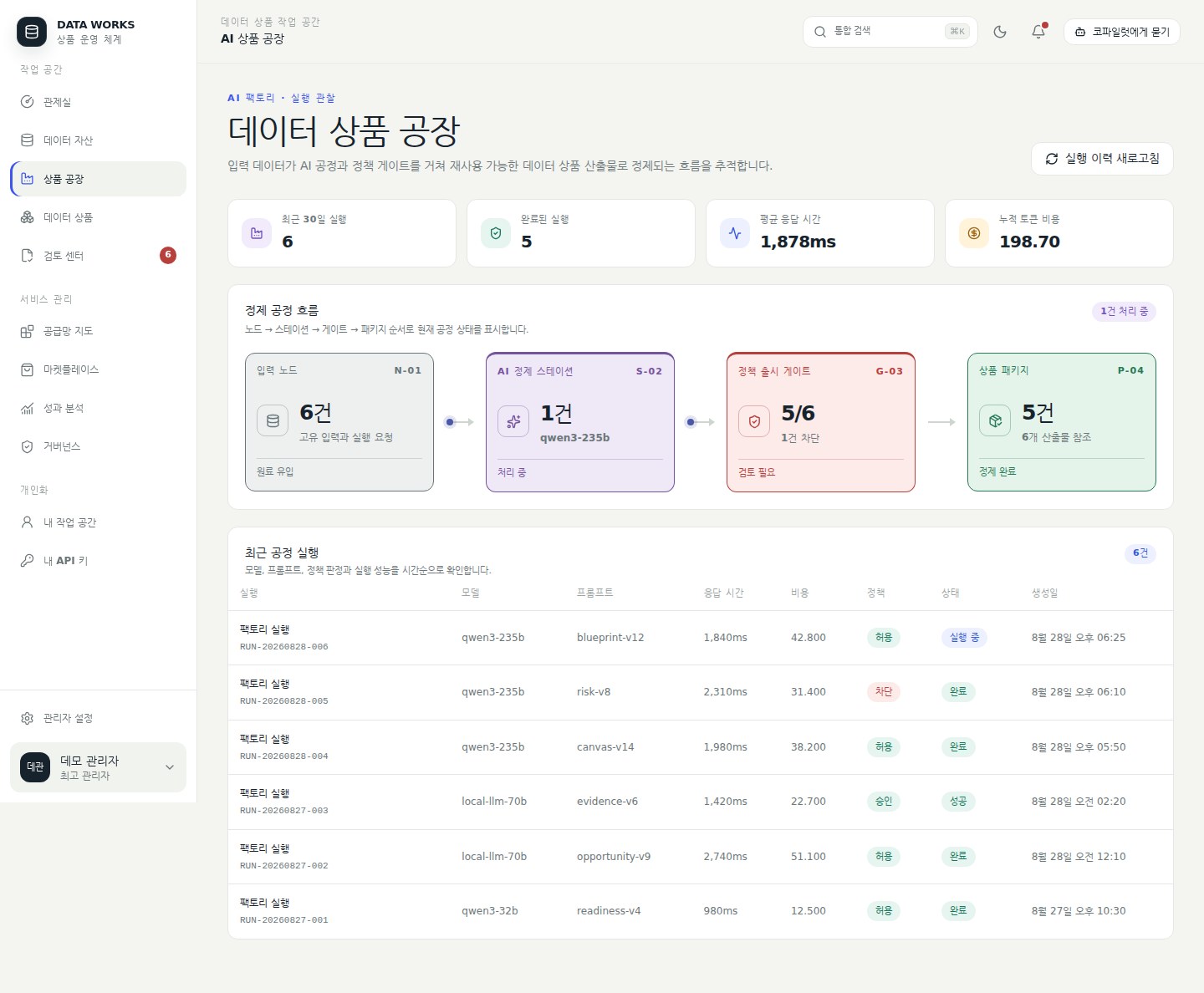The width and height of the screenshot is (1204, 993).
Task: Click the 198.70 token cost value
Action: pos(1030,242)
